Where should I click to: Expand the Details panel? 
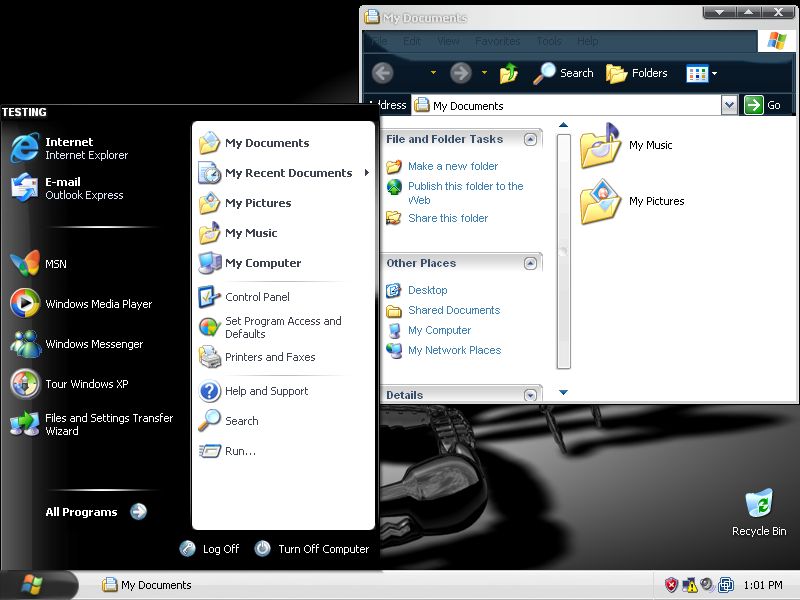530,395
